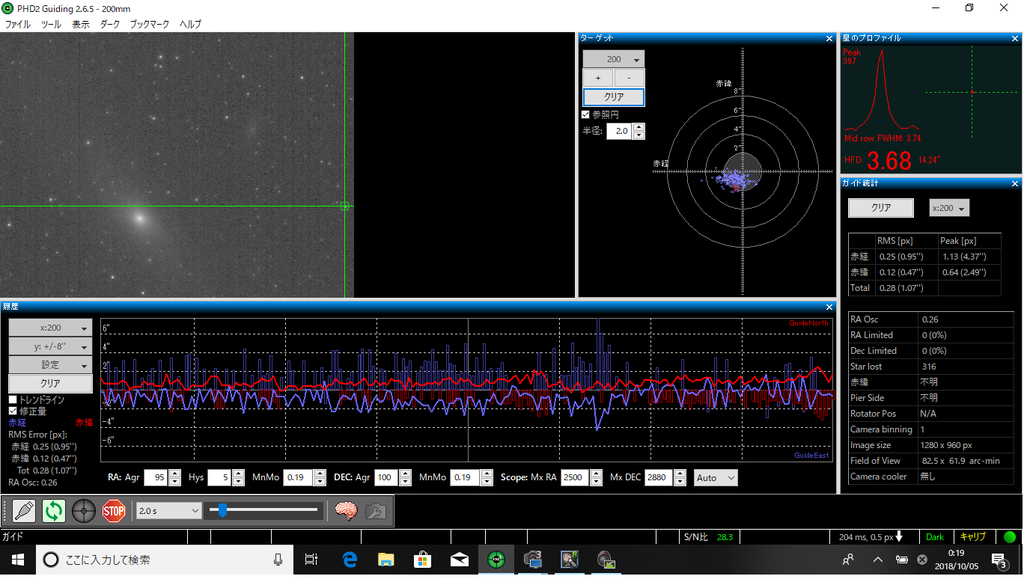Close the 履歴 graph panel
The height and width of the screenshot is (585, 1024).
click(829, 307)
